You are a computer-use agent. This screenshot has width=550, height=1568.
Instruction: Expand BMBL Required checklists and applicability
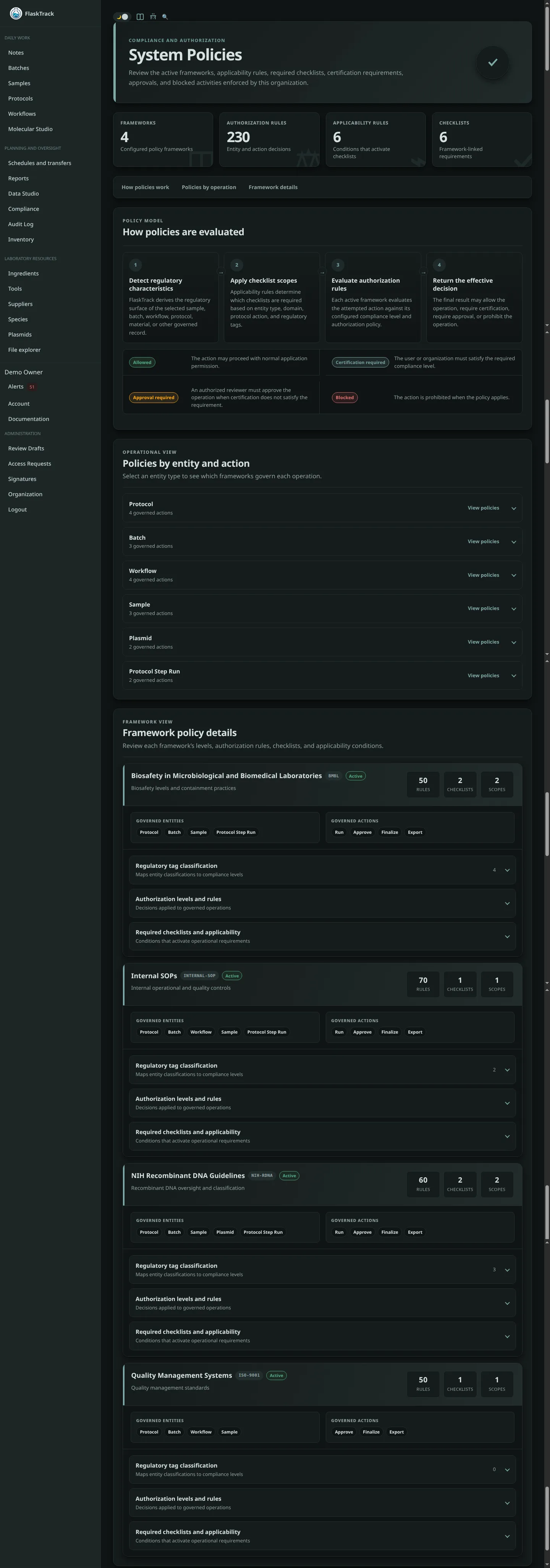coord(322,937)
